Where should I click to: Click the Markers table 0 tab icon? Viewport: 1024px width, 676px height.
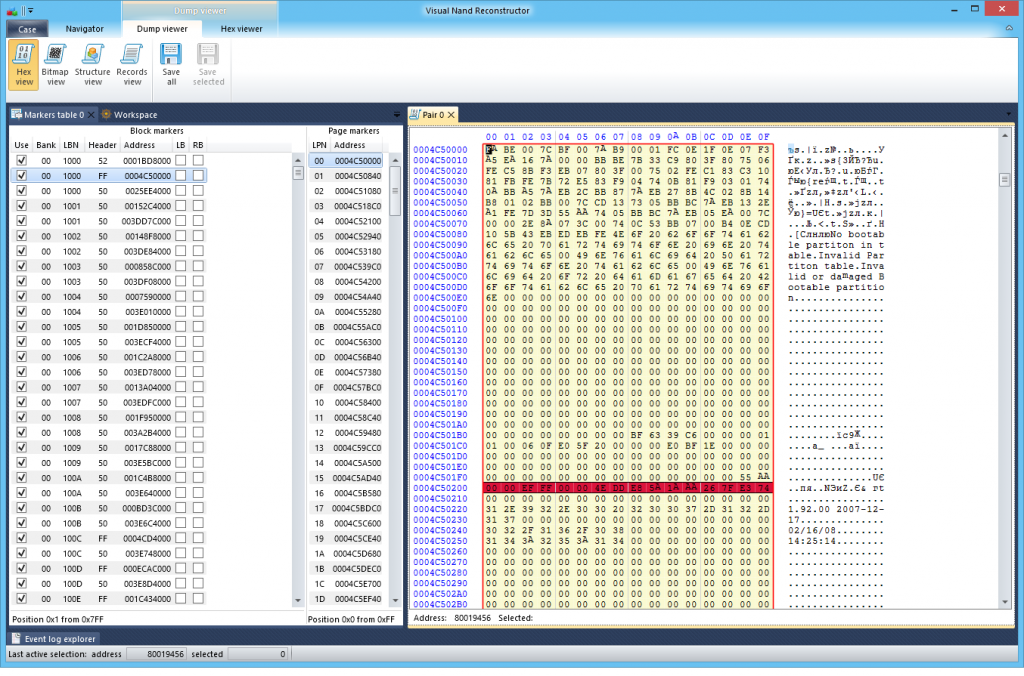tap(16, 114)
